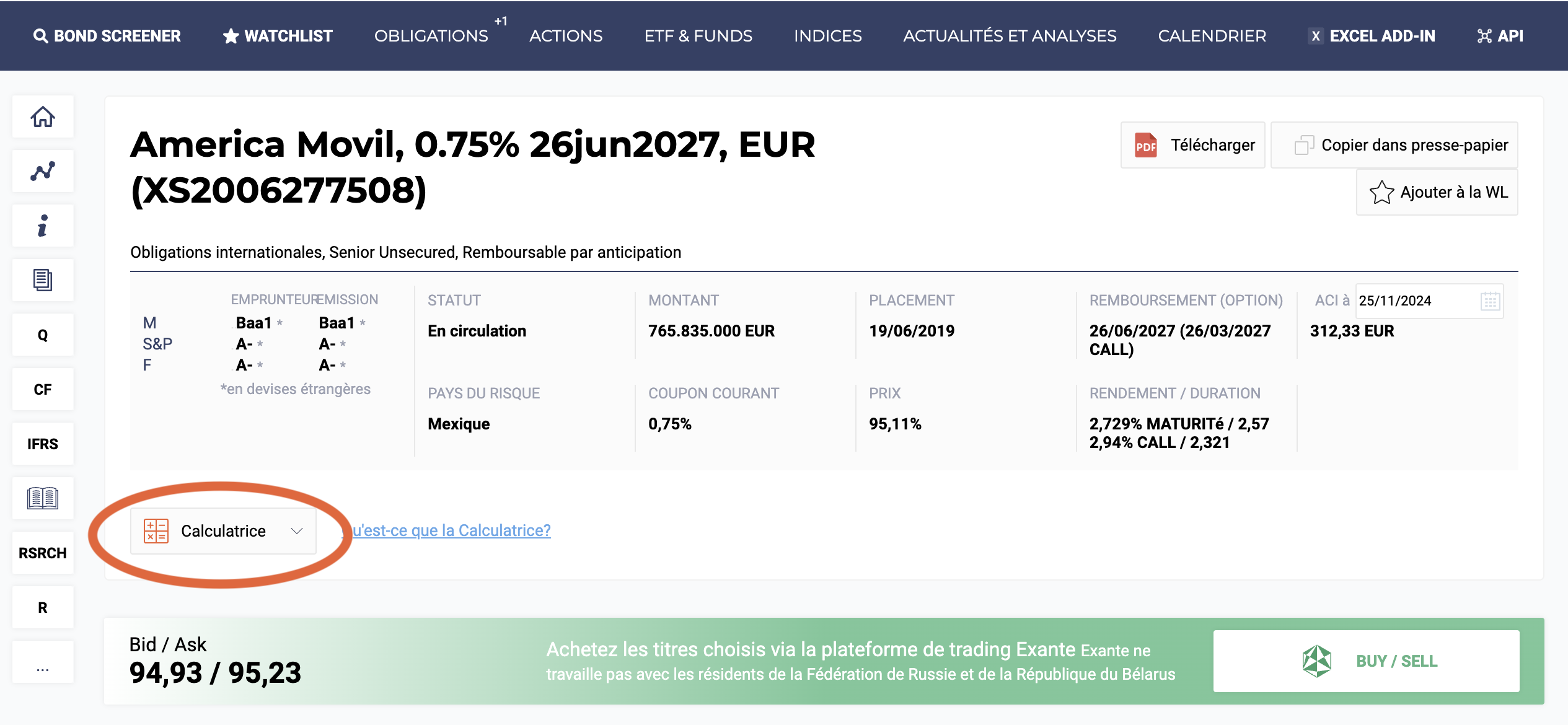Select the info 'i' sidebar icon
The height and width of the screenshot is (725, 1568).
point(43,226)
